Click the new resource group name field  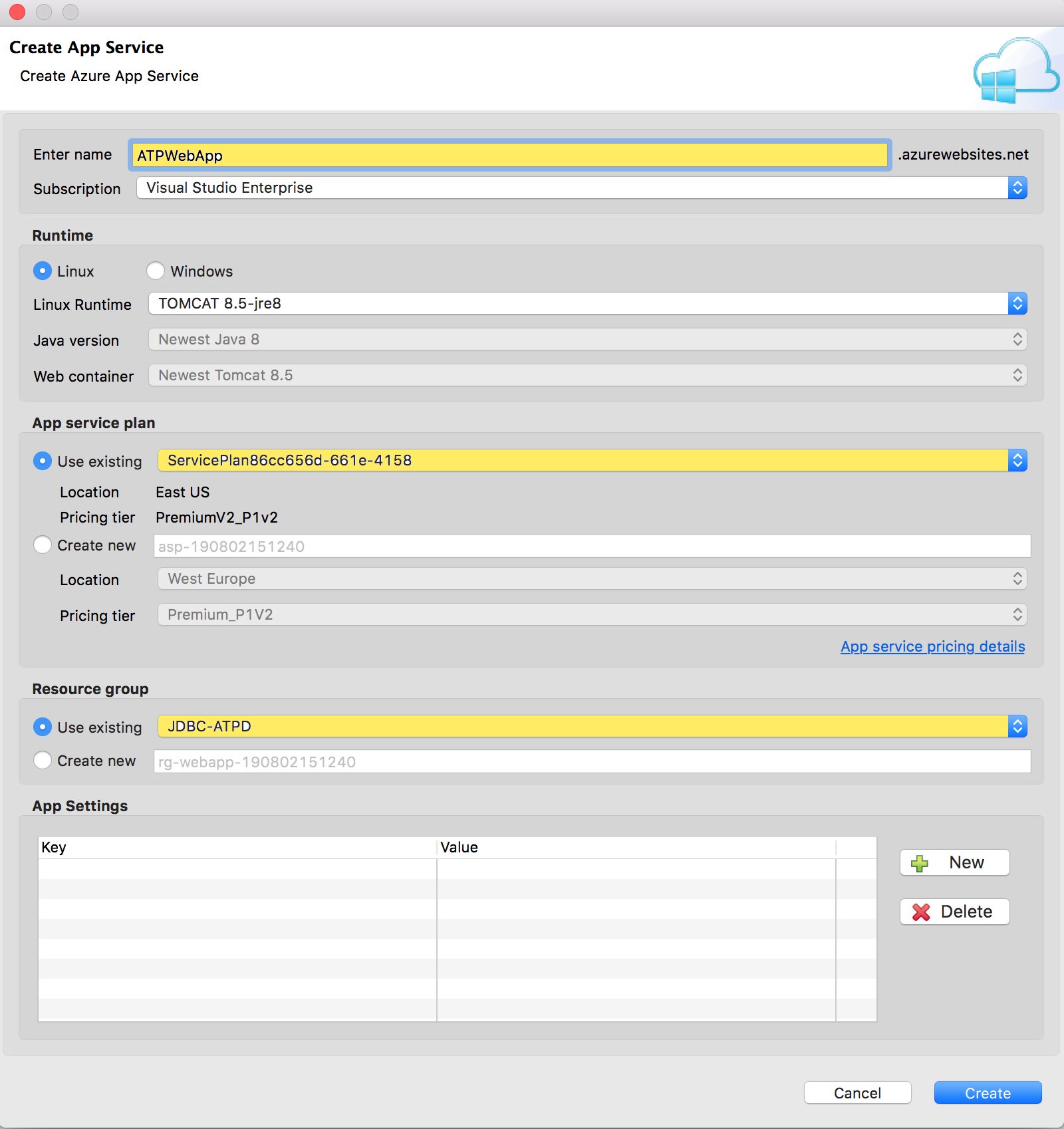(593, 761)
